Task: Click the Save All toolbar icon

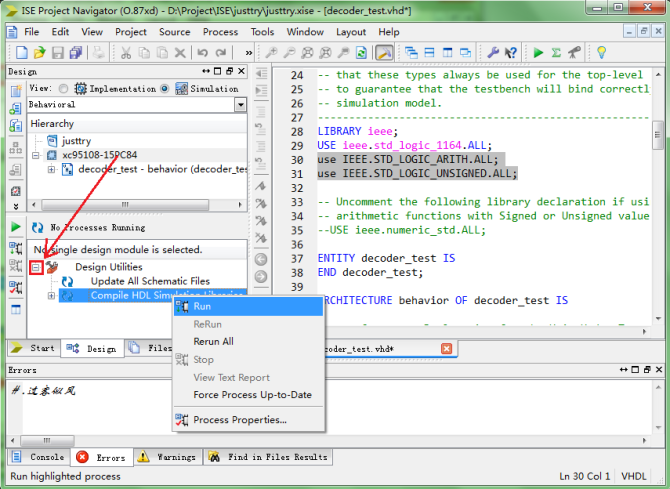Action: [76, 53]
